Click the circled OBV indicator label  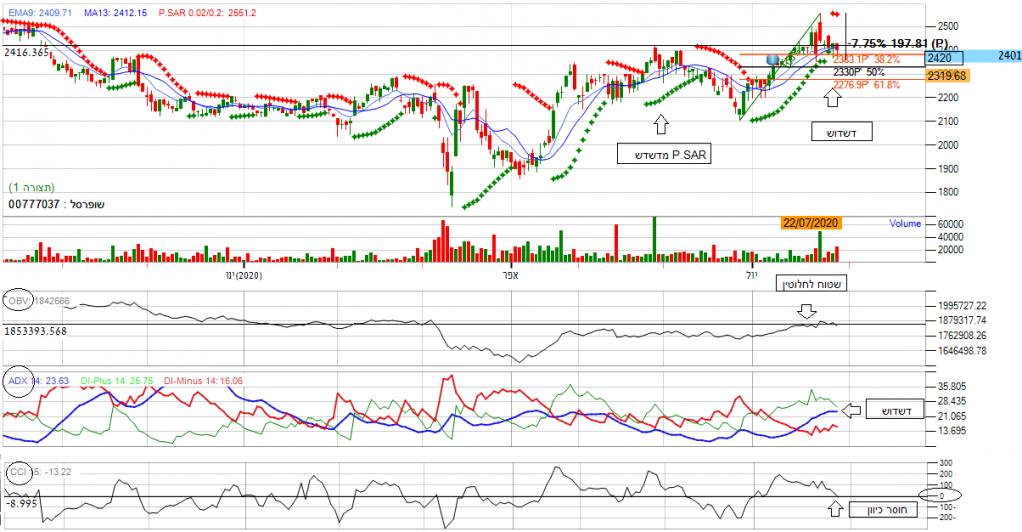pyautogui.click(x=19, y=301)
